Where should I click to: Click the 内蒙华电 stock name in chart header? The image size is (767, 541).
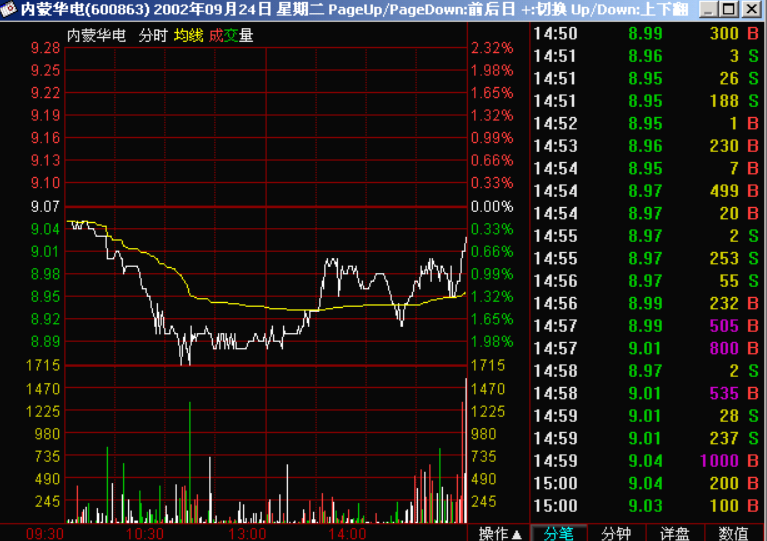pos(97,35)
